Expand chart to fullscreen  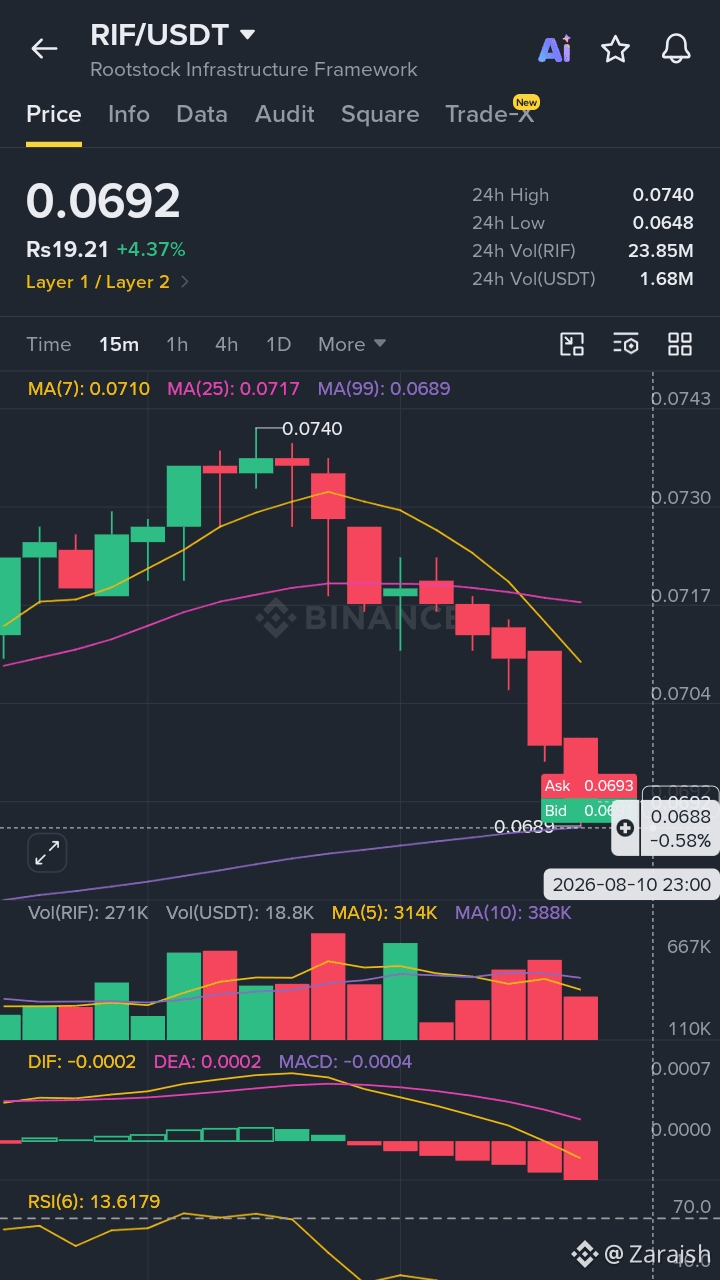(x=47, y=853)
